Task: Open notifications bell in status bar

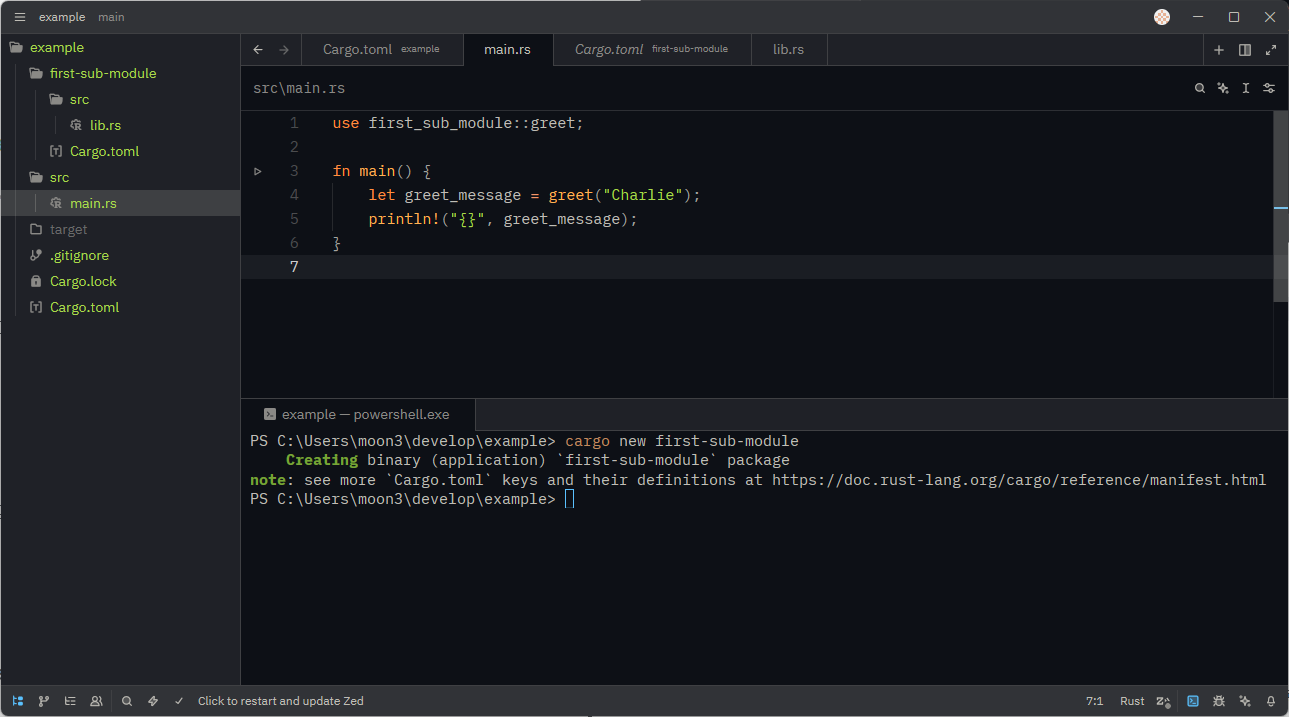Action: 1271,701
